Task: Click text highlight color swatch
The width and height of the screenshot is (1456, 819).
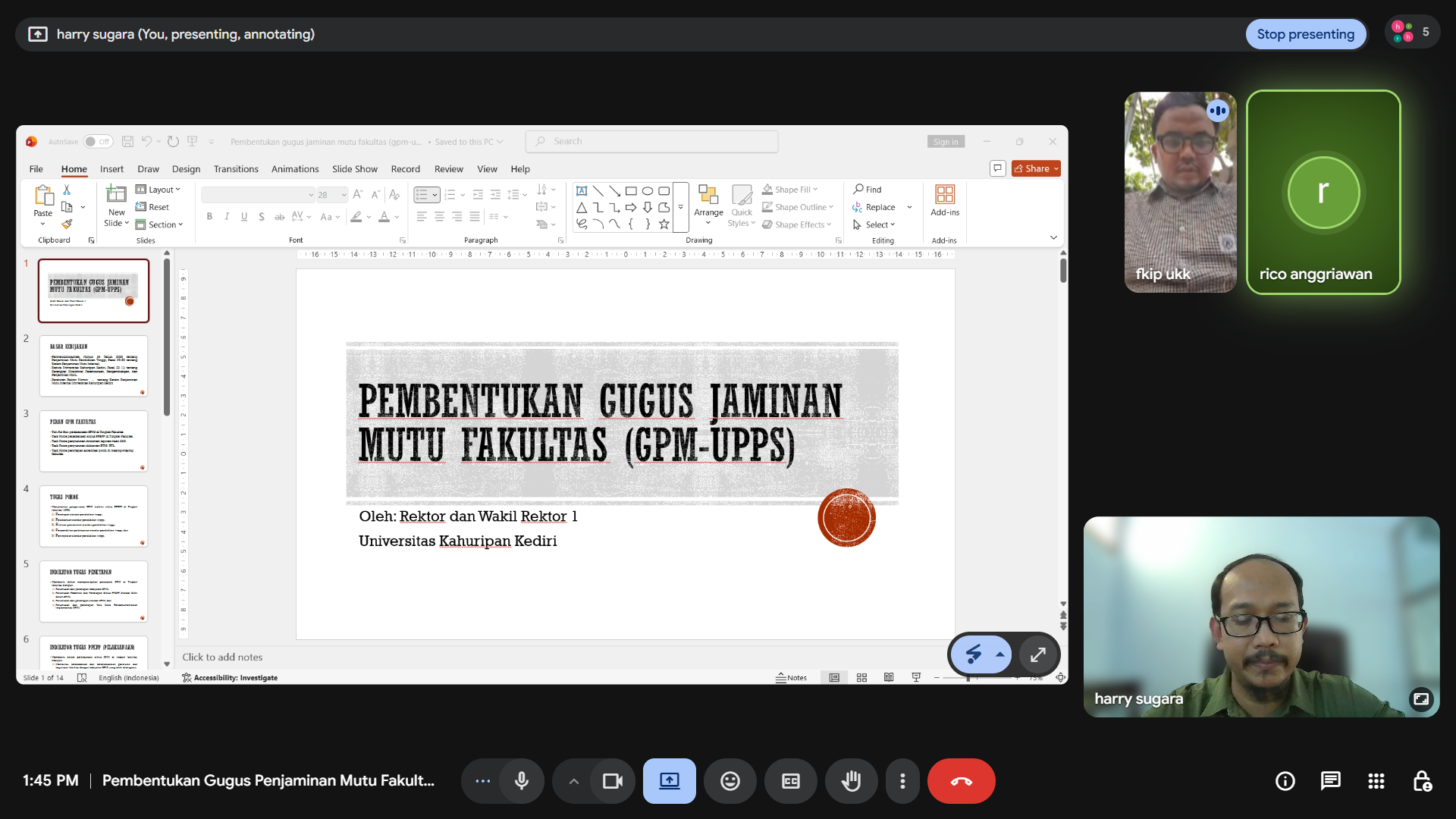Action: 356,217
